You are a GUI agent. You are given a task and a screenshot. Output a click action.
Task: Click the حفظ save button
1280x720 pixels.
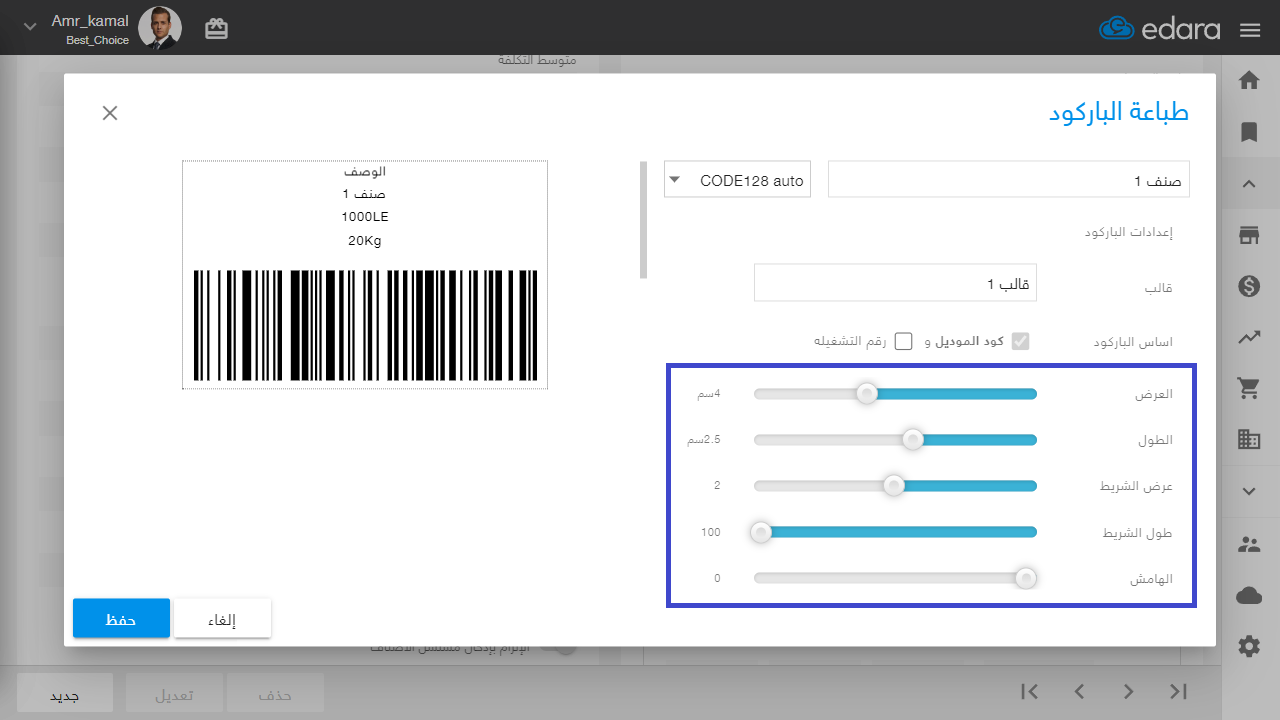121,619
